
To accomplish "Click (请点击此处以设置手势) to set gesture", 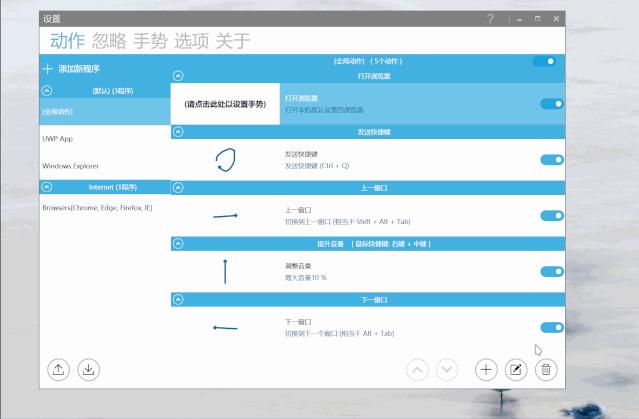I will tap(225, 104).
